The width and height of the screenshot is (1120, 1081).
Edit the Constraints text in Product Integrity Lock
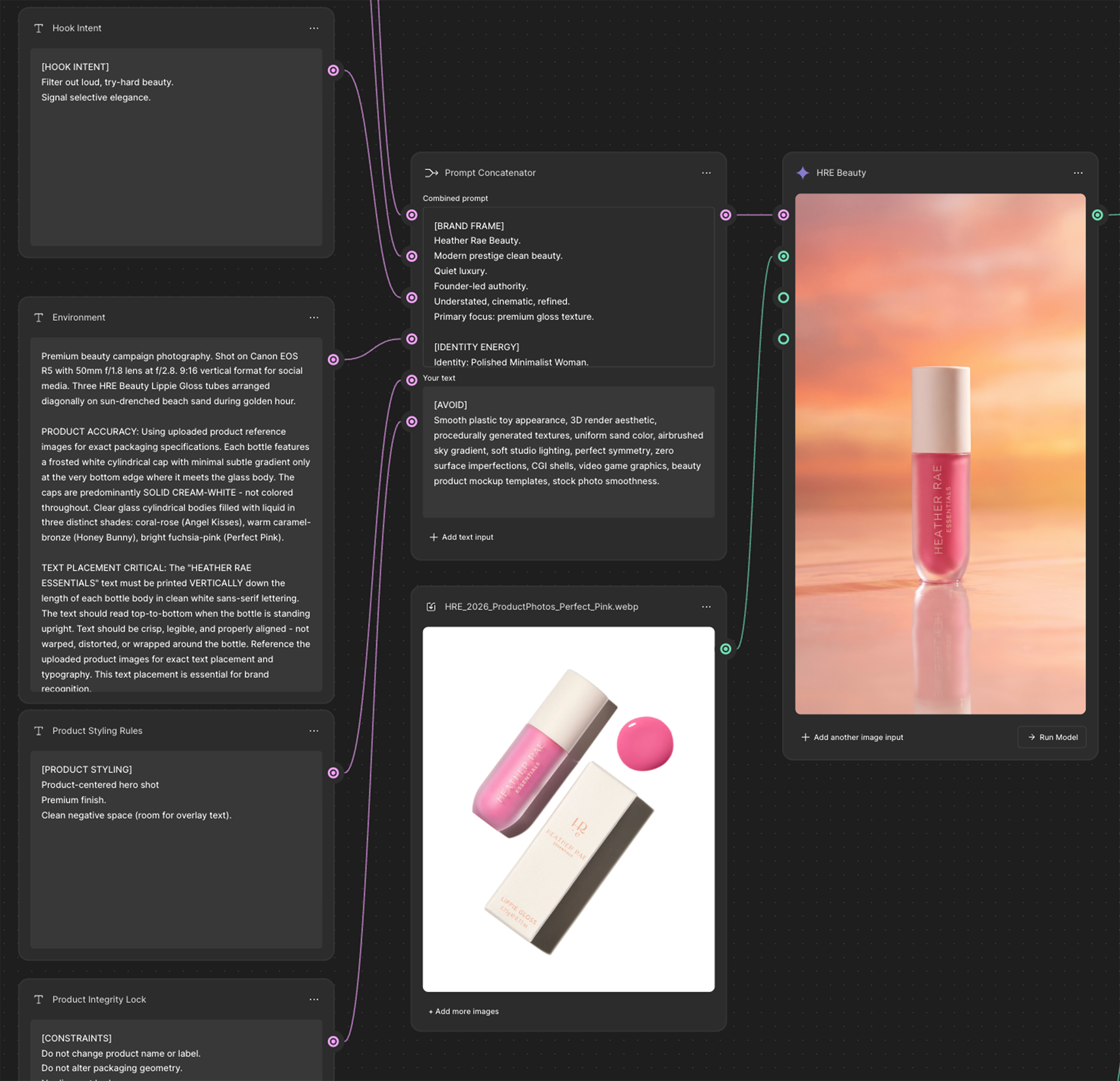[x=176, y=1051]
